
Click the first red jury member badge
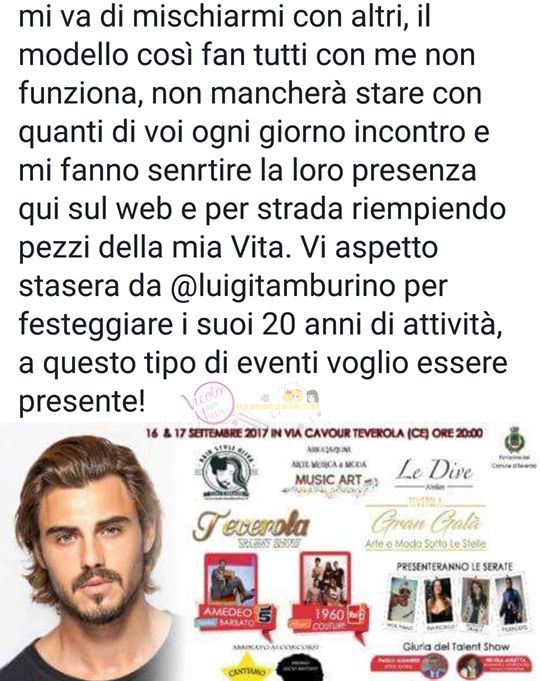[409, 666]
